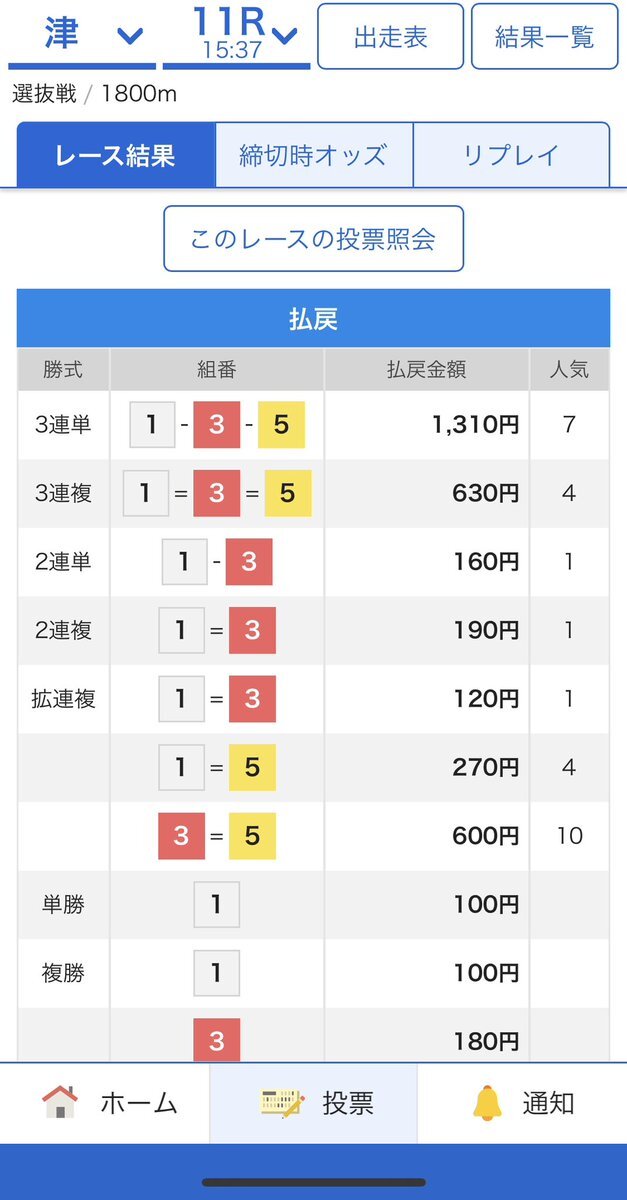This screenshot has width=627, height=1200.
Task: Select the レース結果 tab
Action: pos(115,155)
